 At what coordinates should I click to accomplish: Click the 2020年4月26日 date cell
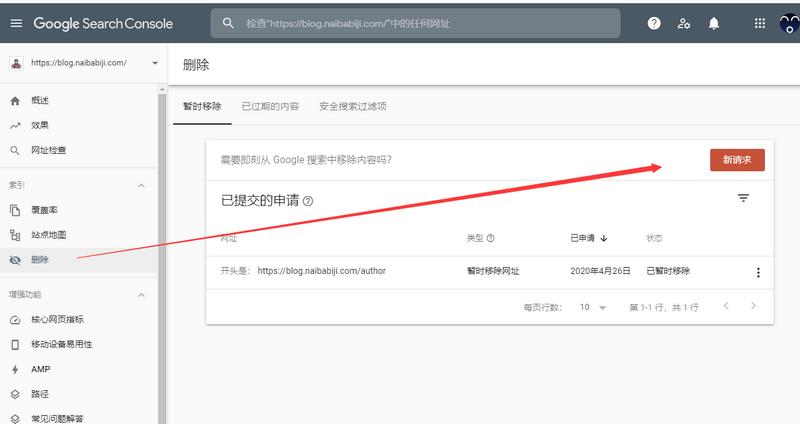tap(600, 271)
